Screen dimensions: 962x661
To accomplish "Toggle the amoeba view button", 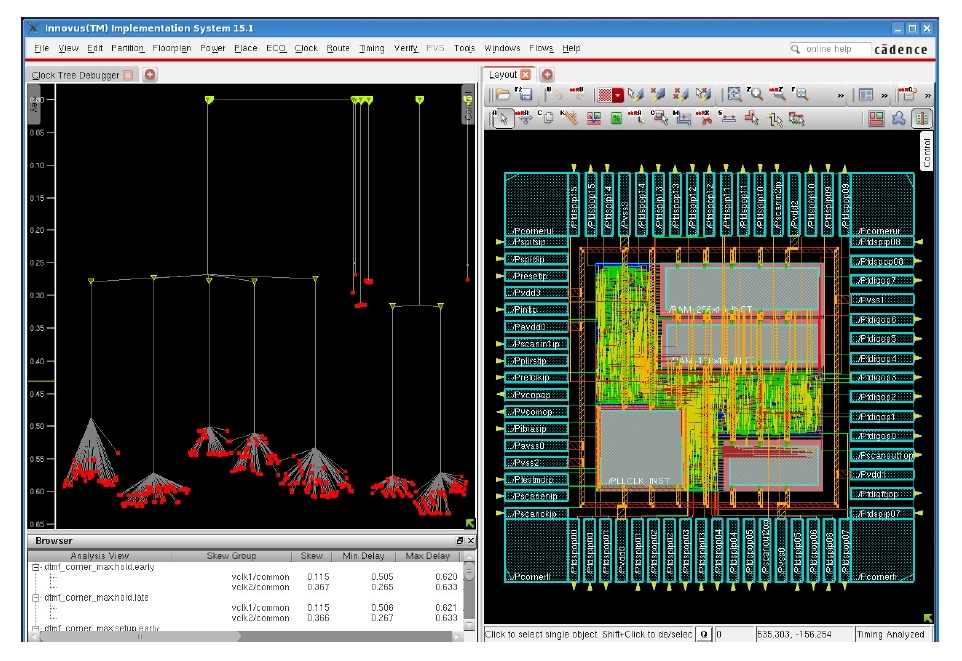I will pyautogui.click(x=899, y=118).
